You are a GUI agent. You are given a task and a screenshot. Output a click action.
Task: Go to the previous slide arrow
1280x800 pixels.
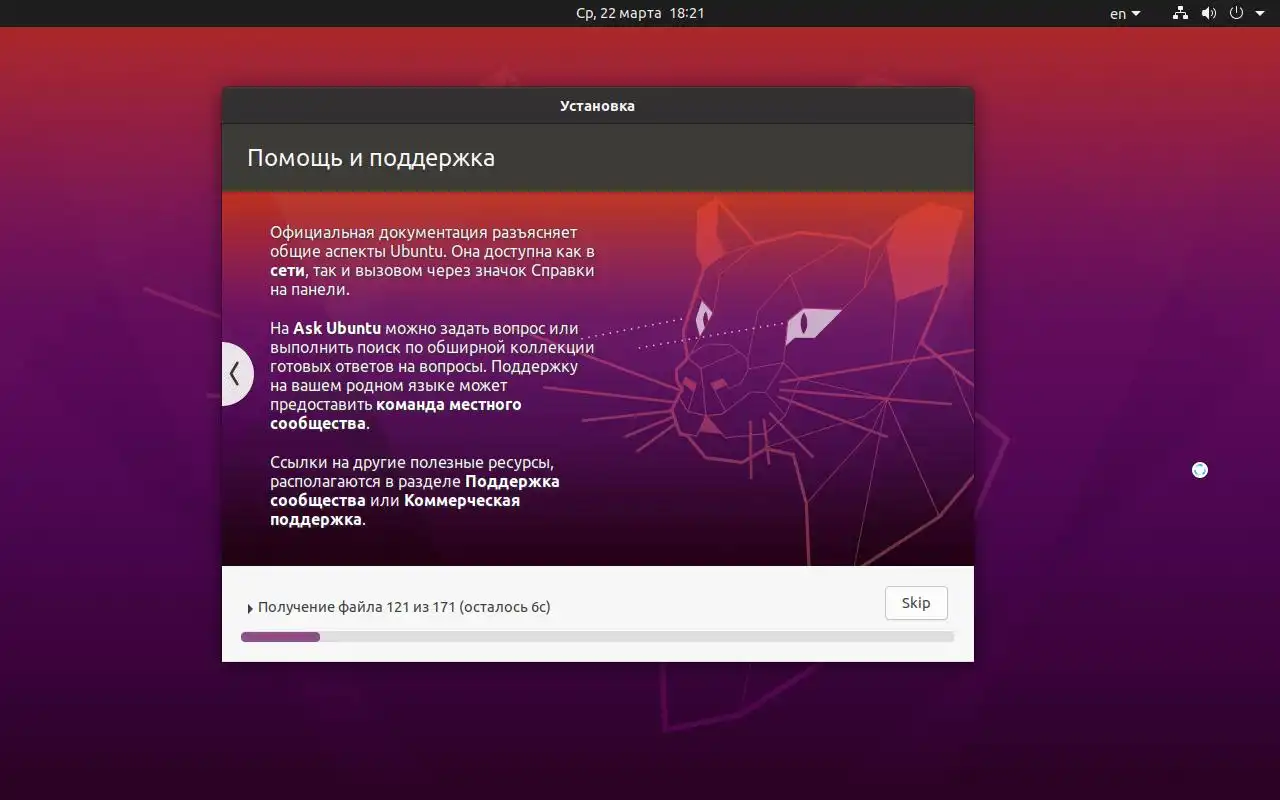pyautogui.click(x=236, y=374)
